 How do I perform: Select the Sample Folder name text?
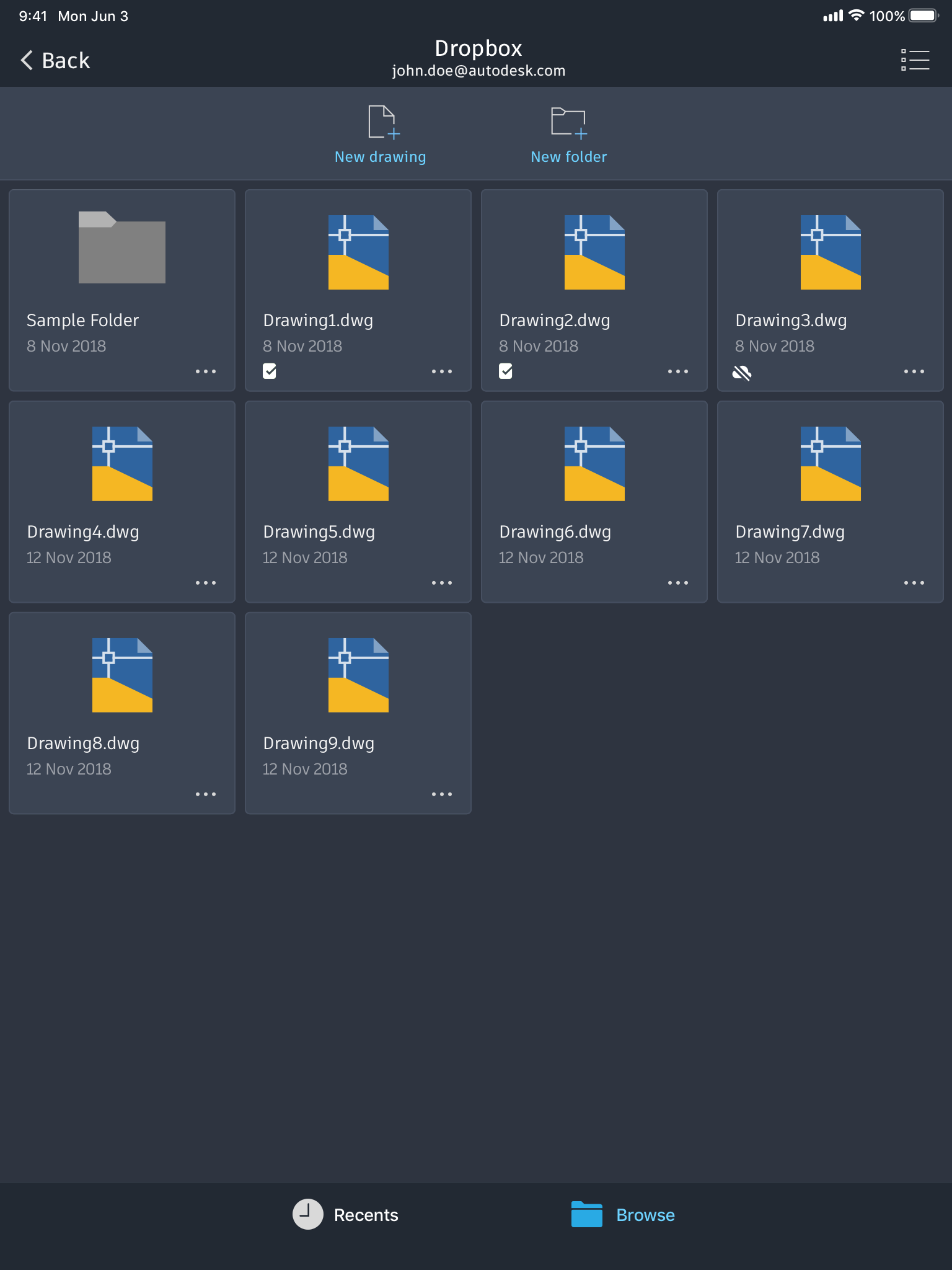coord(82,321)
